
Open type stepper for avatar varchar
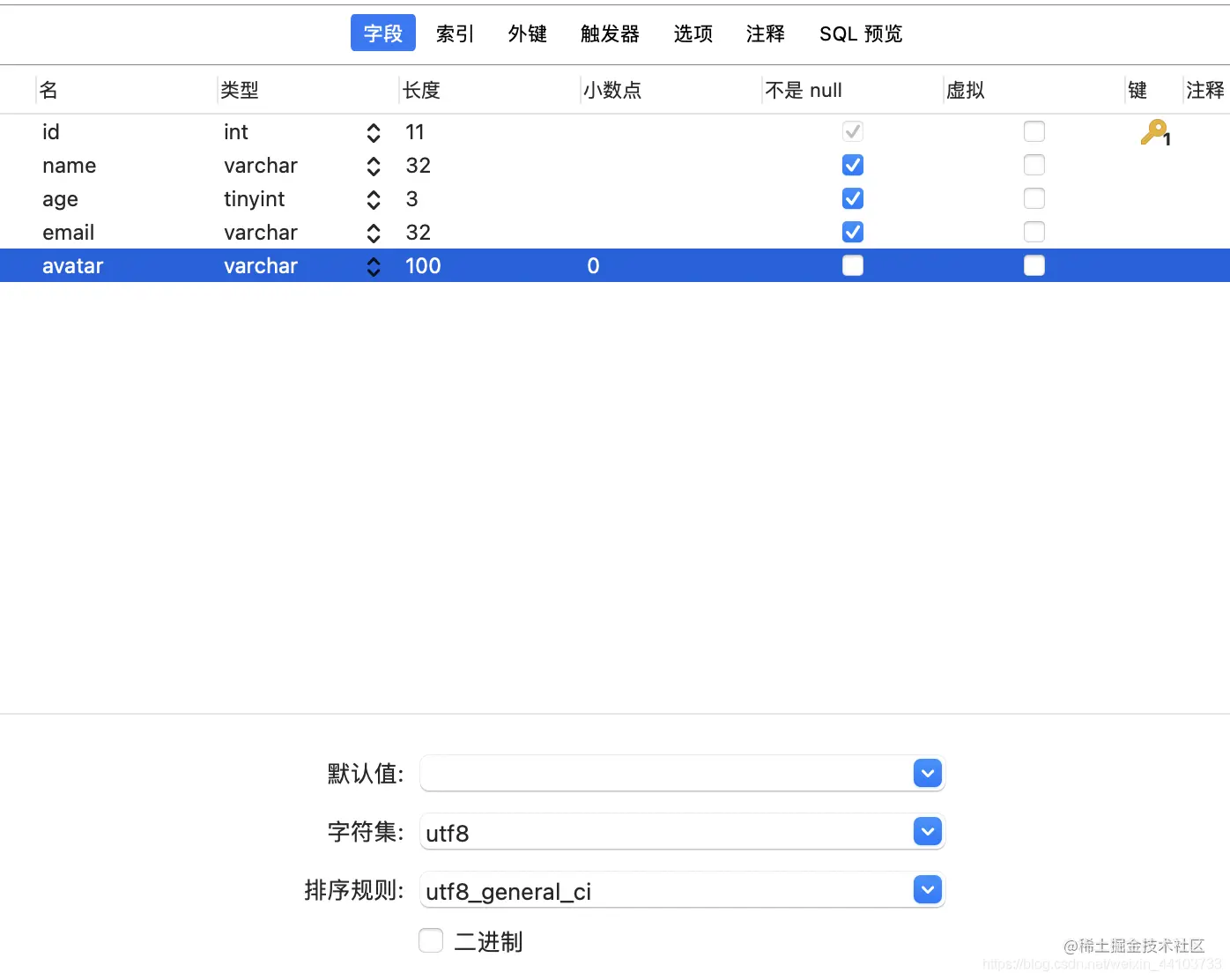click(x=374, y=266)
